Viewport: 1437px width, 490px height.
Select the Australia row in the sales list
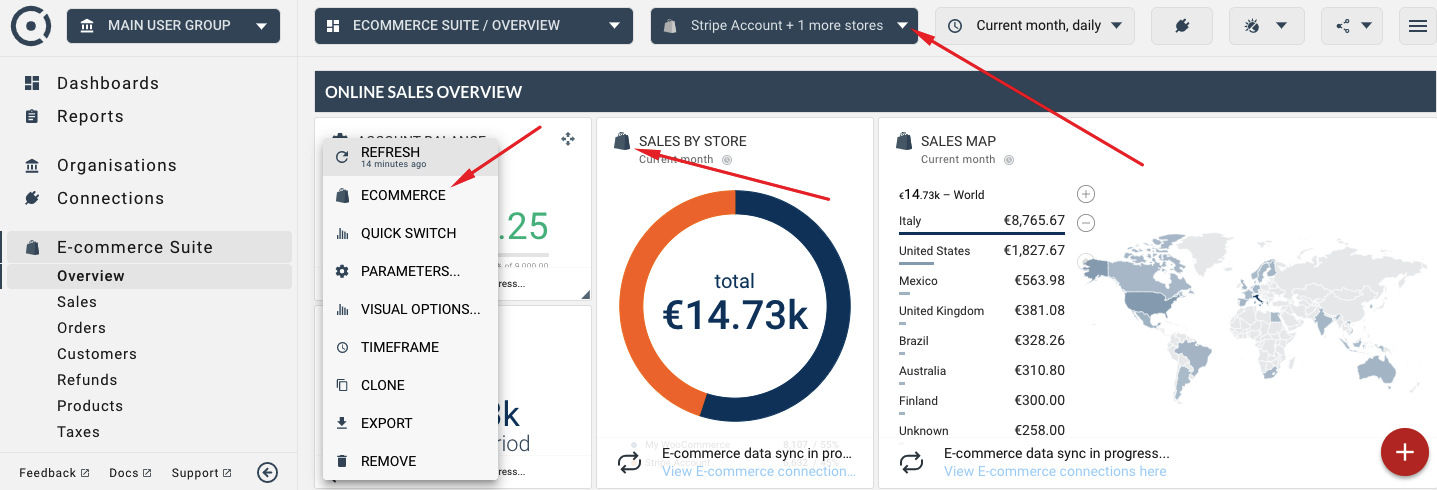coord(982,371)
